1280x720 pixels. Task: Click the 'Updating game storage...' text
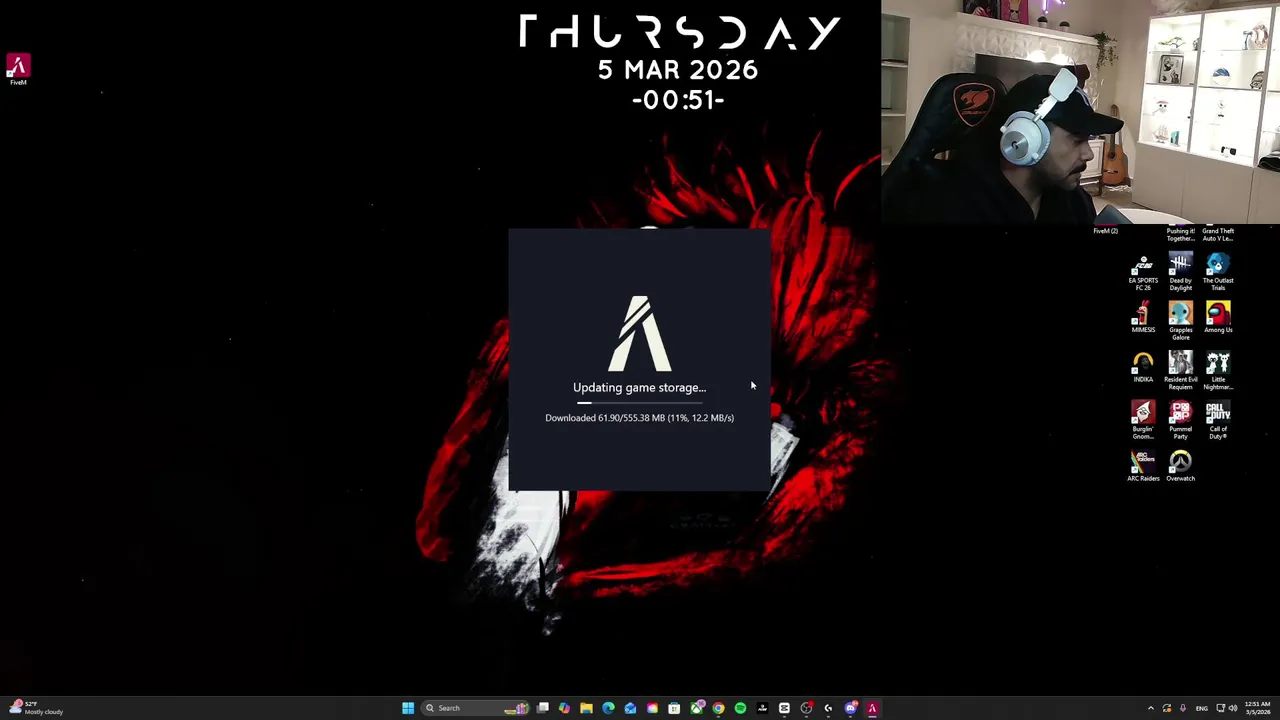(639, 387)
